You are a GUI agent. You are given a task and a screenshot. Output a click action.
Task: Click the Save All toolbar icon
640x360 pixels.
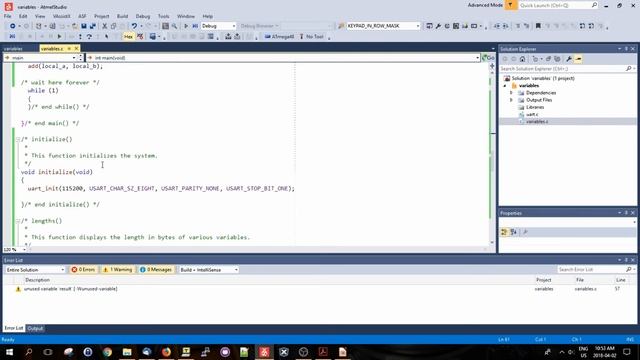[x=93, y=26]
